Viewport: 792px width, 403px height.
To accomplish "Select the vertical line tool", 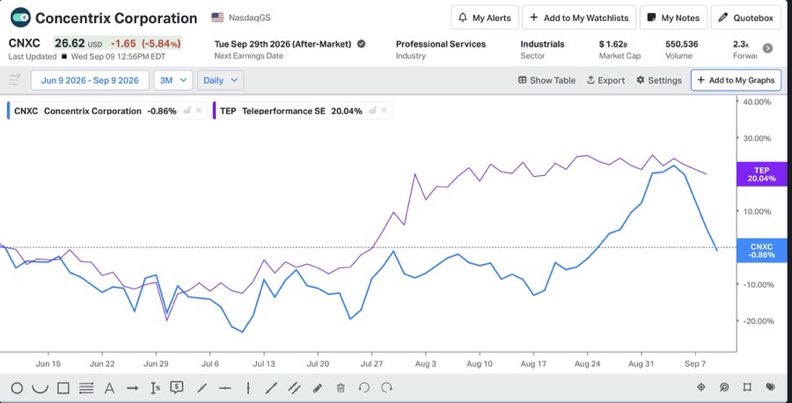I will [248, 388].
